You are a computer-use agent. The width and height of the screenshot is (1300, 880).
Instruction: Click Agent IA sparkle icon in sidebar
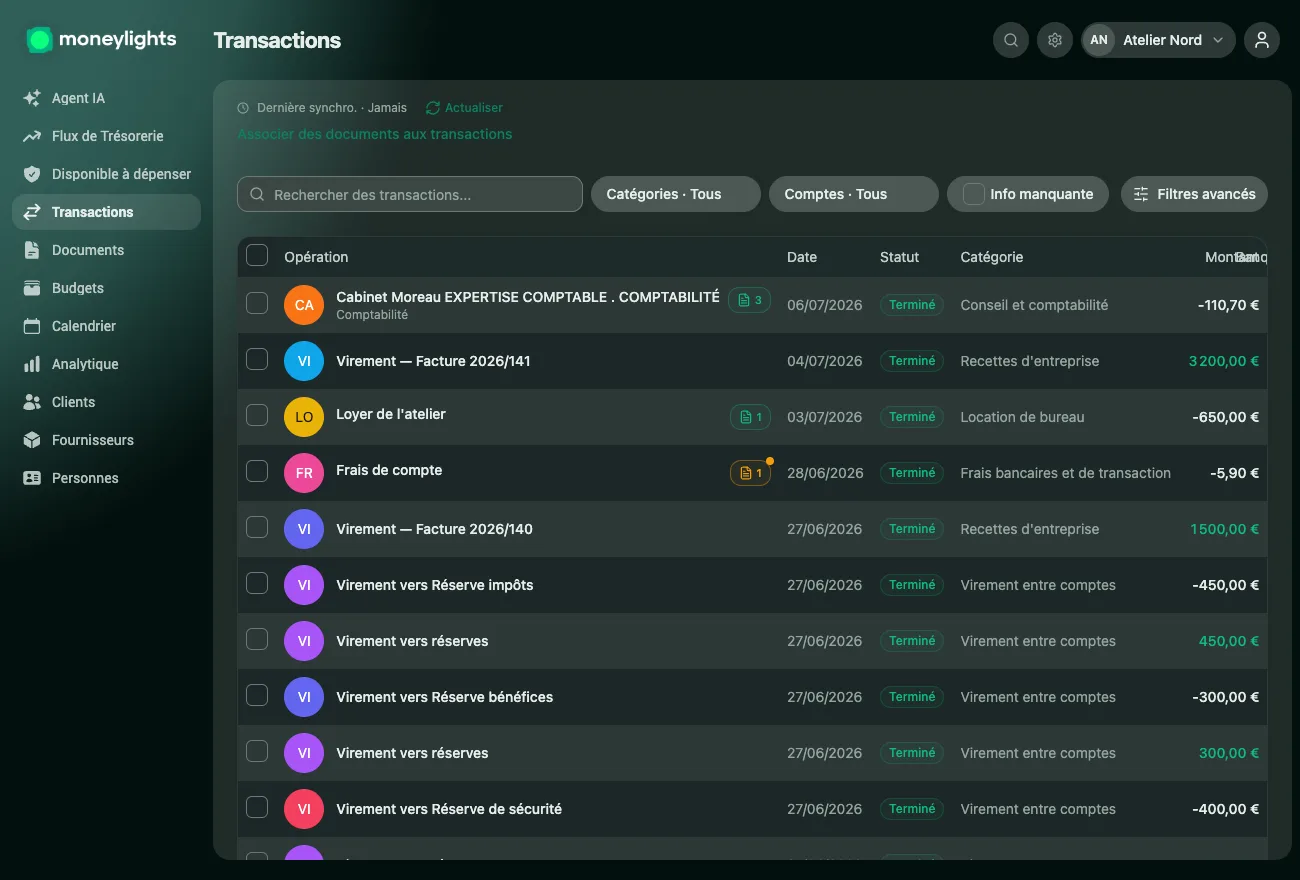point(32,98)
